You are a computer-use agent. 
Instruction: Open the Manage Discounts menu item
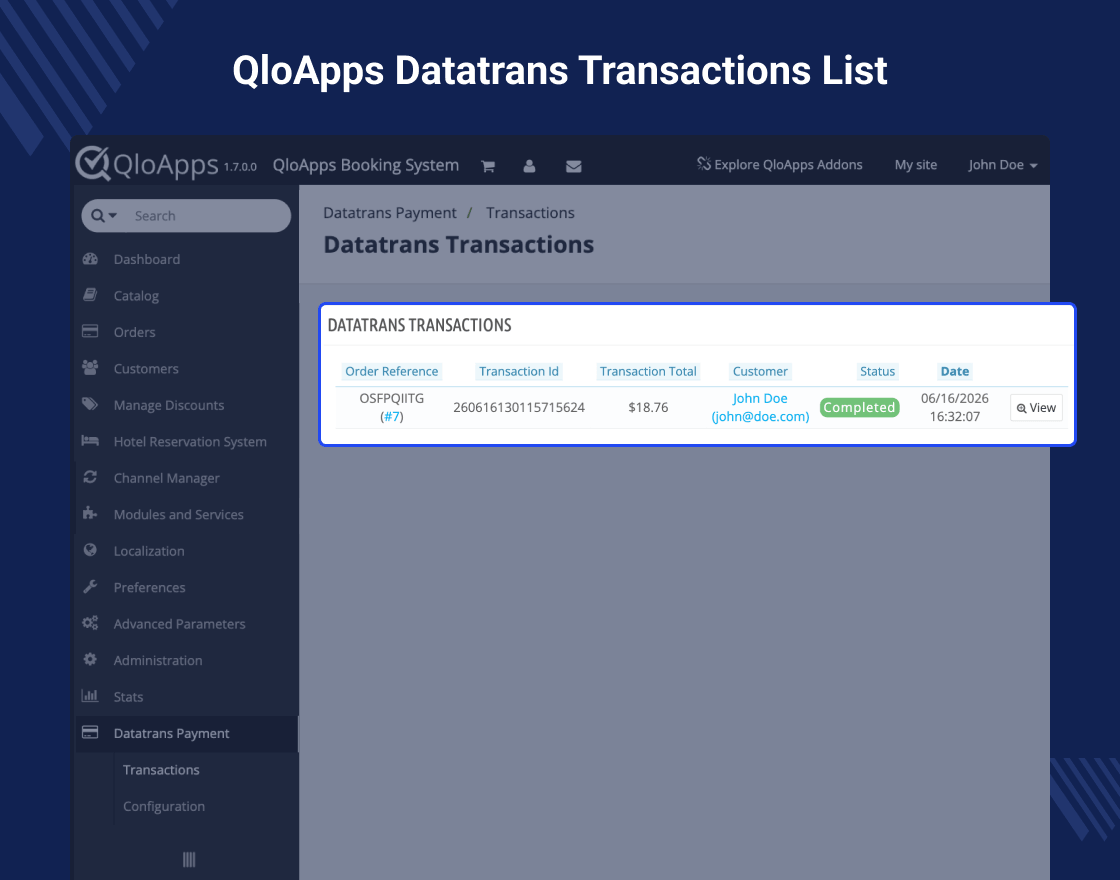tap(169, 405)
